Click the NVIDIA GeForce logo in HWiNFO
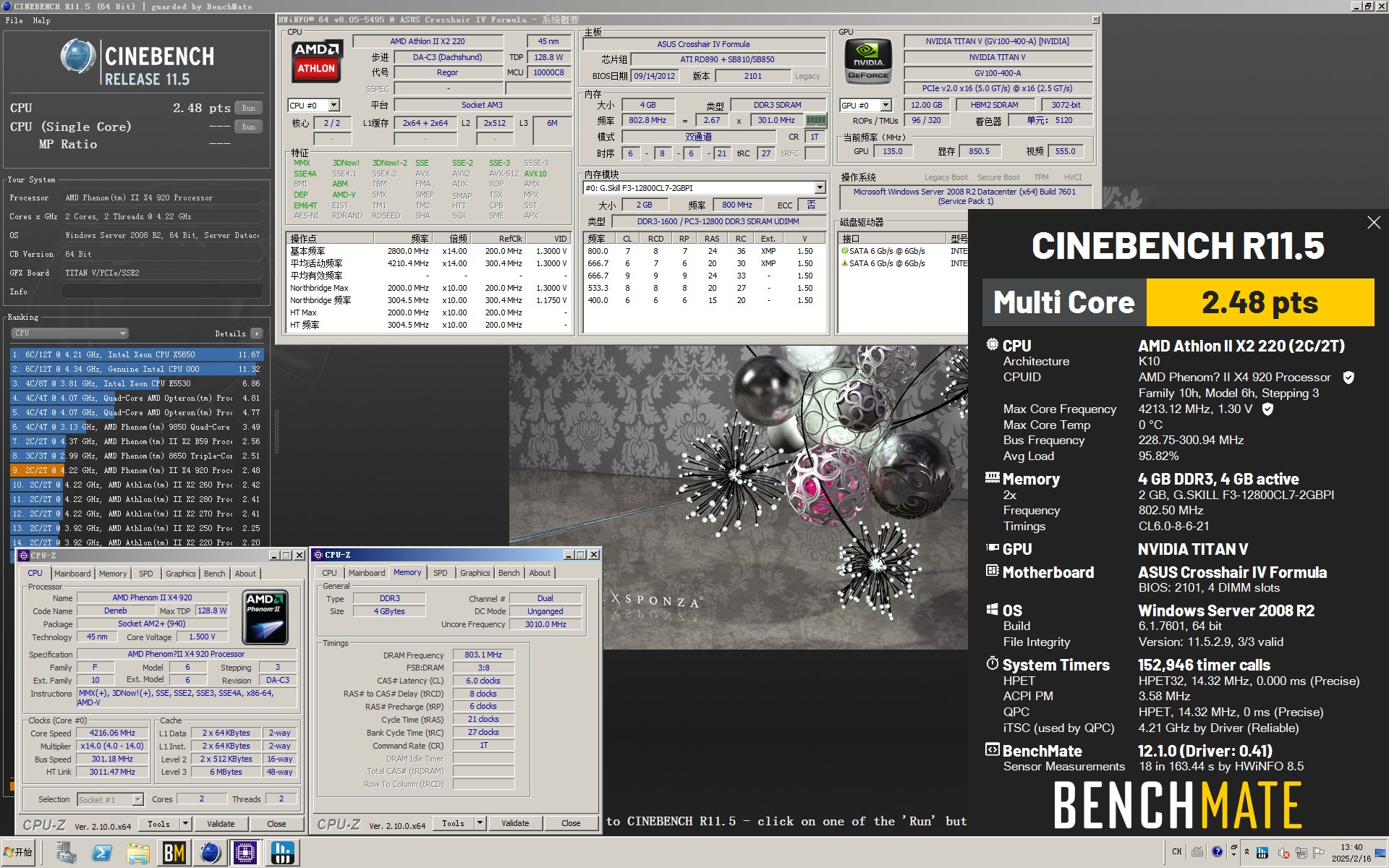This screenshot has height=868, width=1389. click(x=868, y=61)
